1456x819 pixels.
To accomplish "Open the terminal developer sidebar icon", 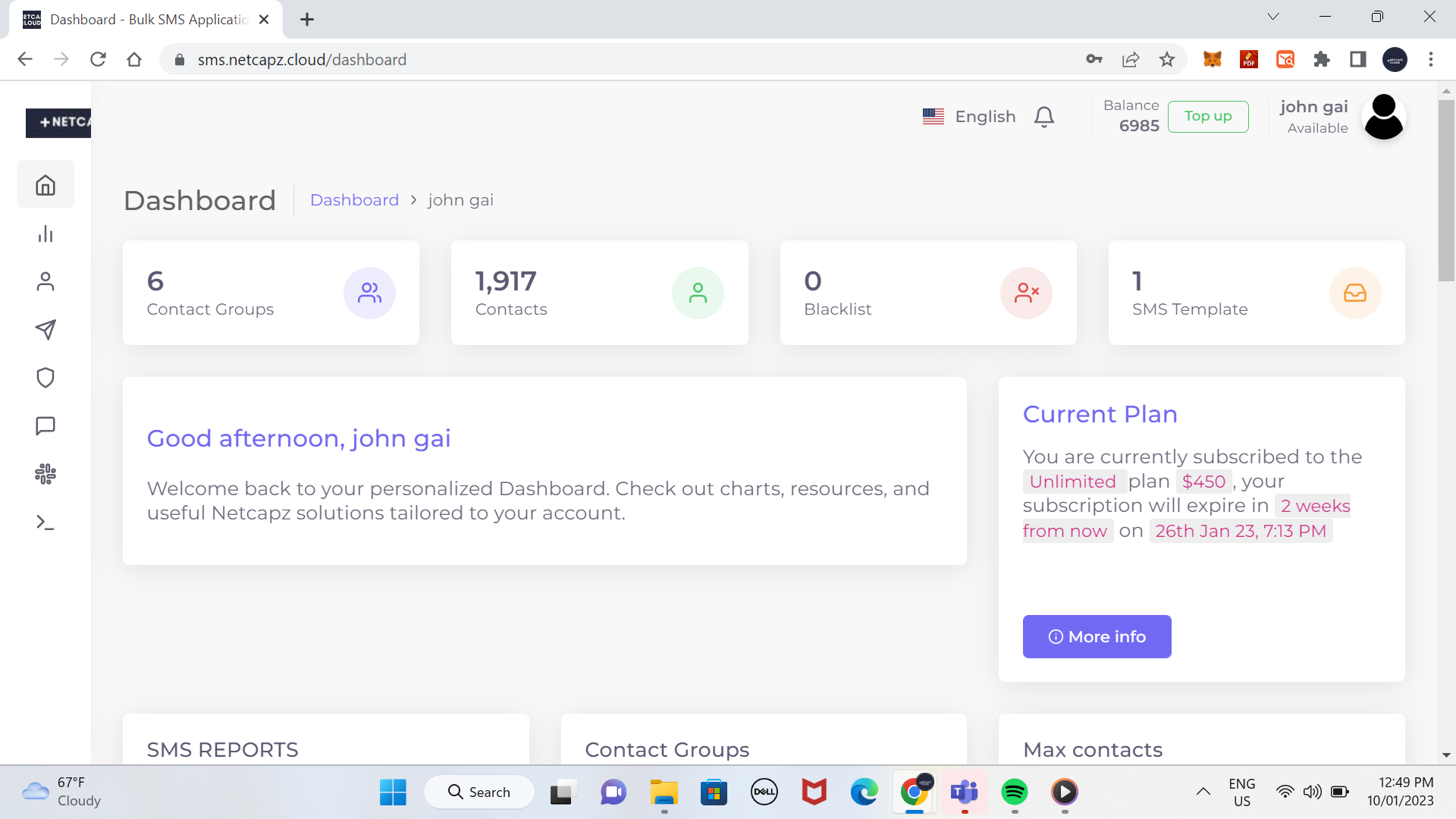I will point(45,522).
